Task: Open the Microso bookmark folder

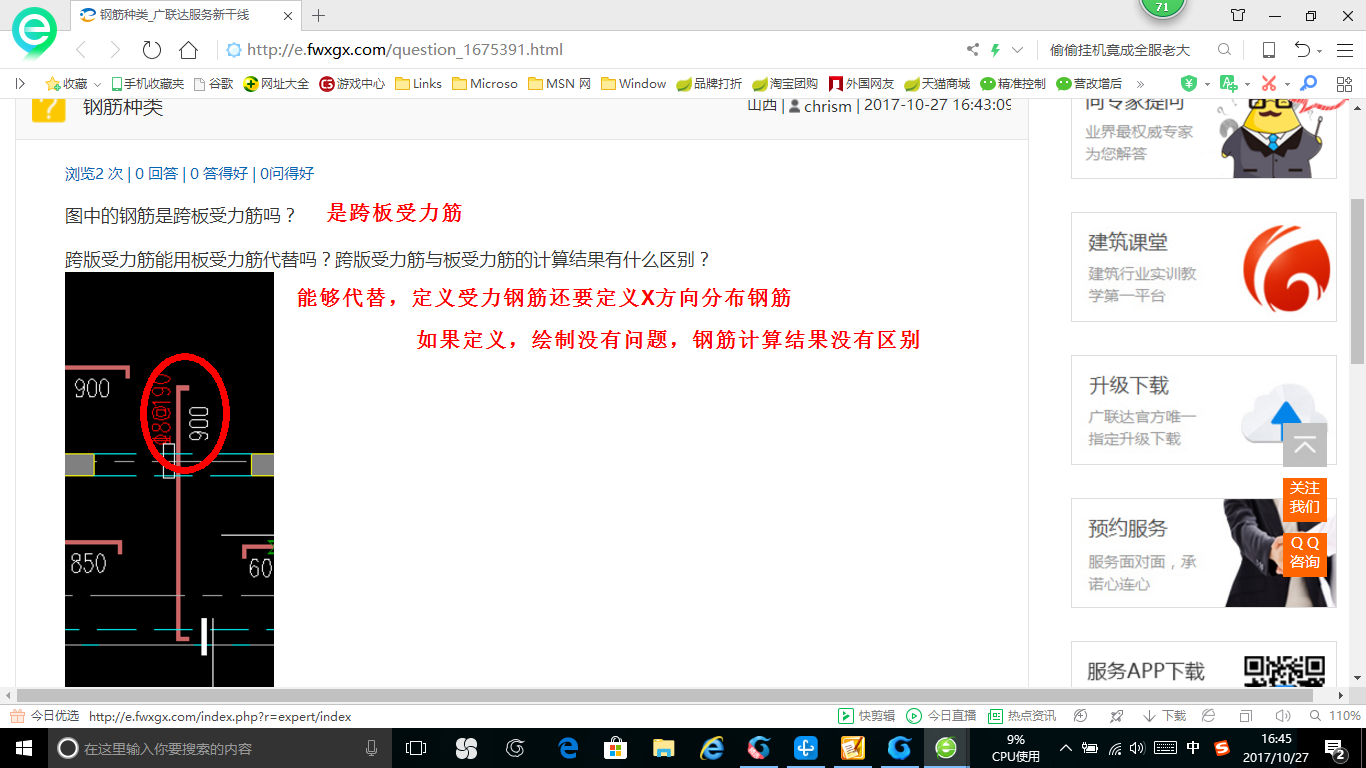Action: [485, 84]
